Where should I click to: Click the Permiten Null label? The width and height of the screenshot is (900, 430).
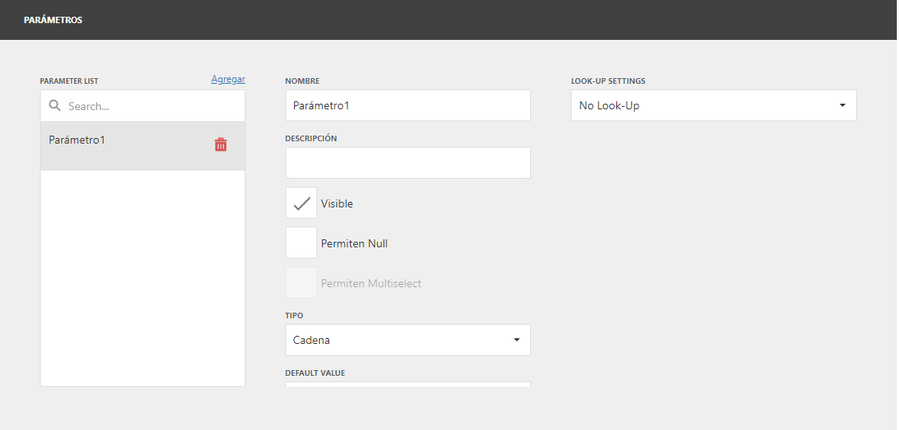pyautogui.click(x=354, y=243)
